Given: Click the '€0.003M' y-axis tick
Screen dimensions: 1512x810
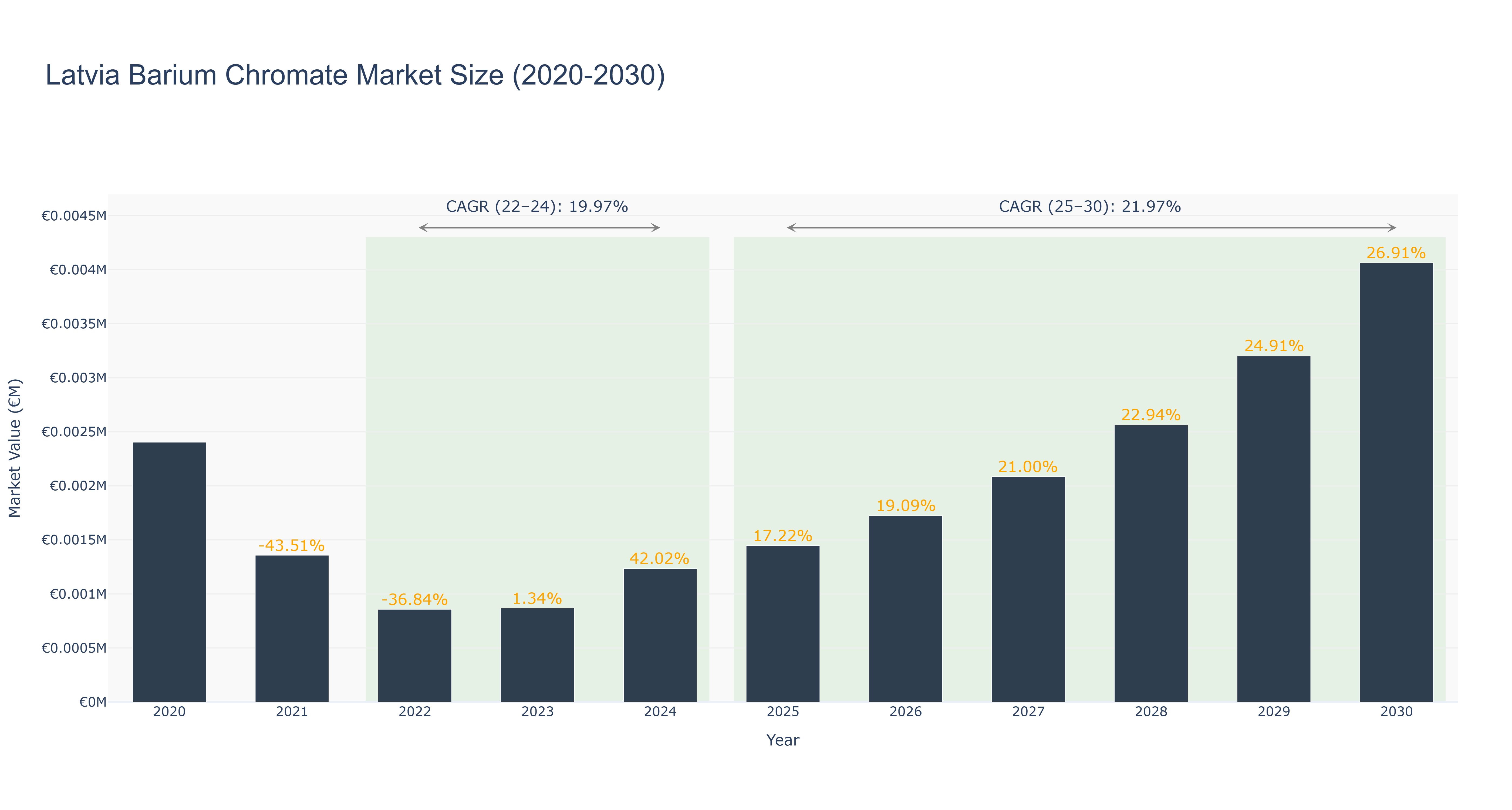Looking at the screenshot, I should [x=78, y=378].
